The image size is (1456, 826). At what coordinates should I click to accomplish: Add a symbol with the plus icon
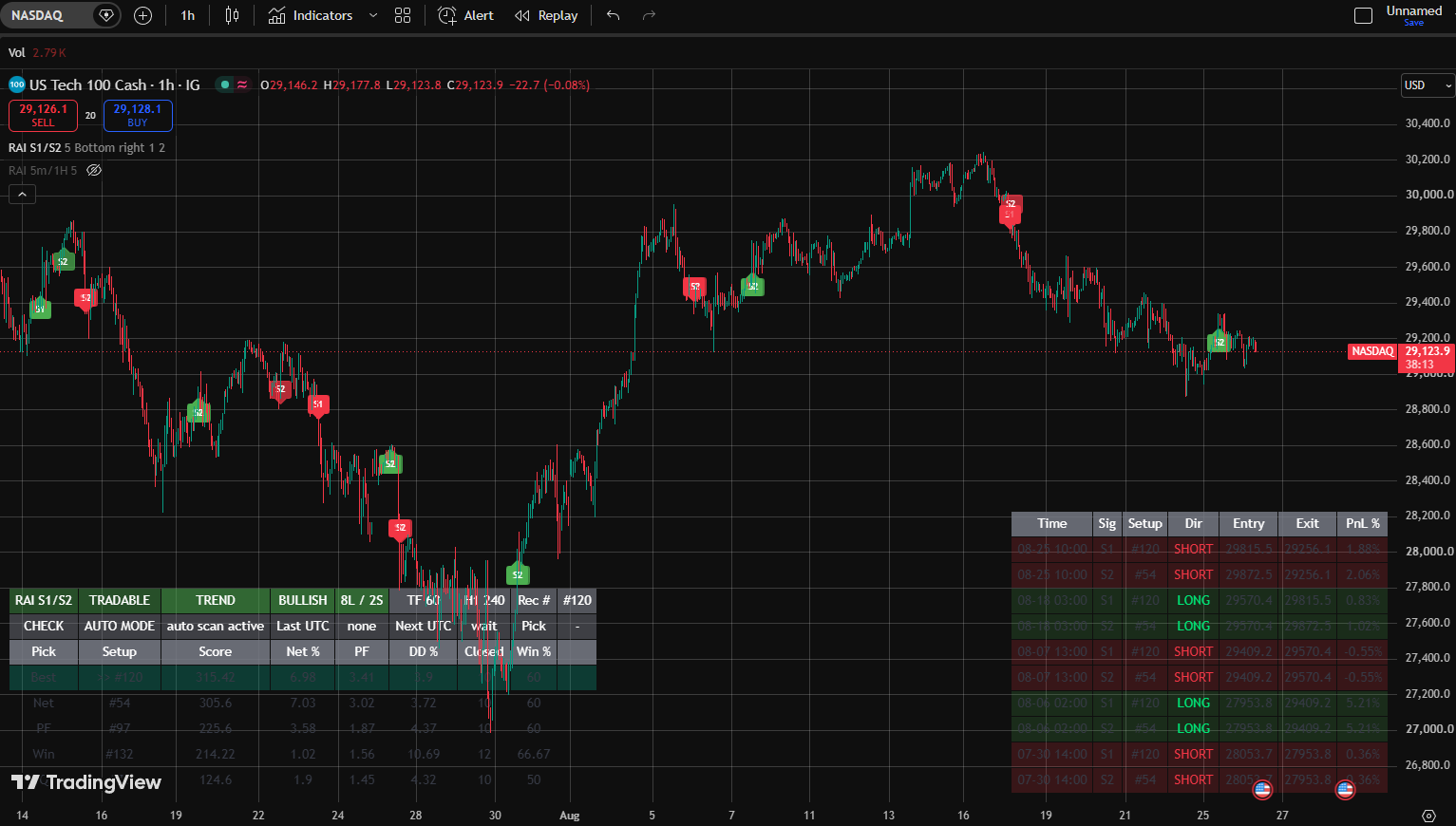point(143,15)
